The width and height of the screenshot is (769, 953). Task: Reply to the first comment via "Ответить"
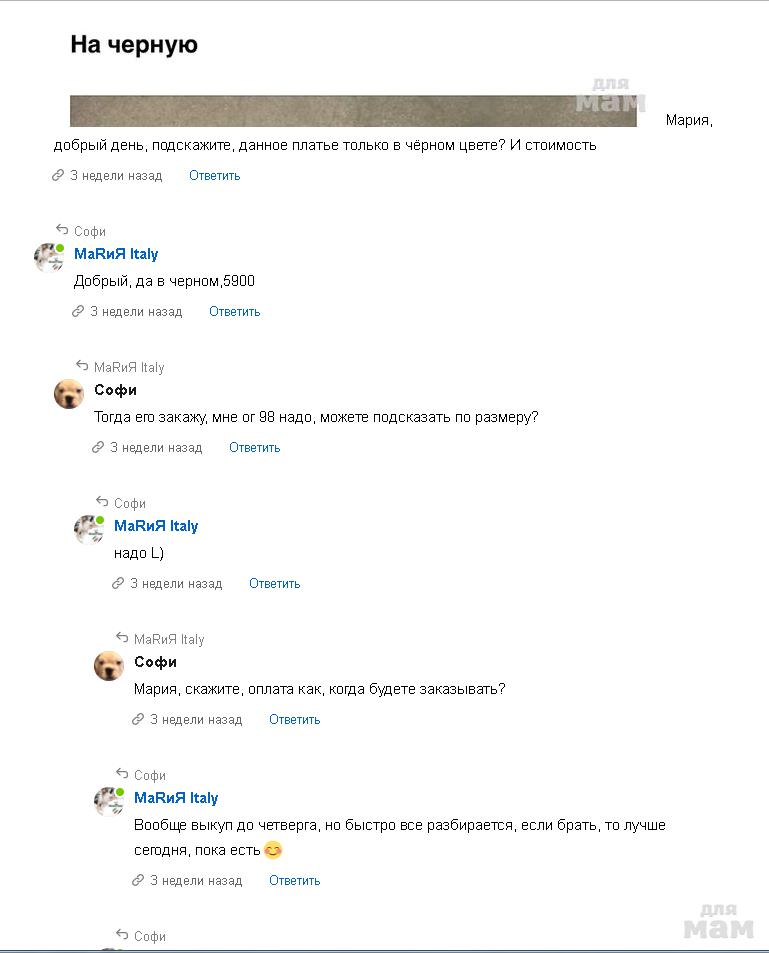click(215, 176)
